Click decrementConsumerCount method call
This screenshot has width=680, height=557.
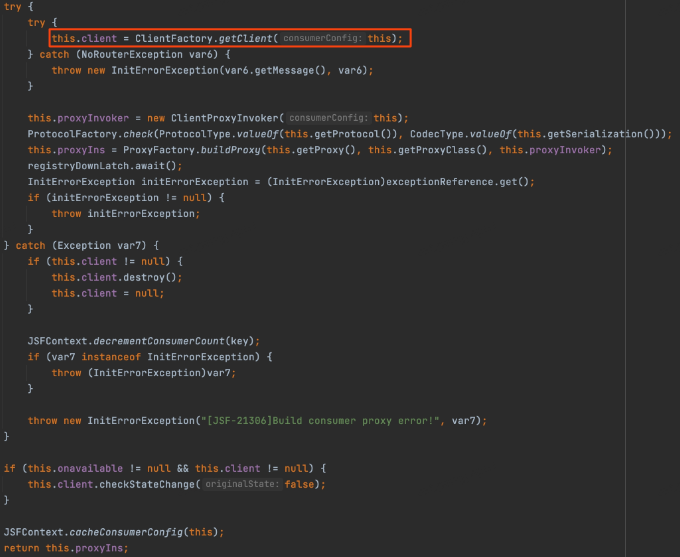click(159, 341)
